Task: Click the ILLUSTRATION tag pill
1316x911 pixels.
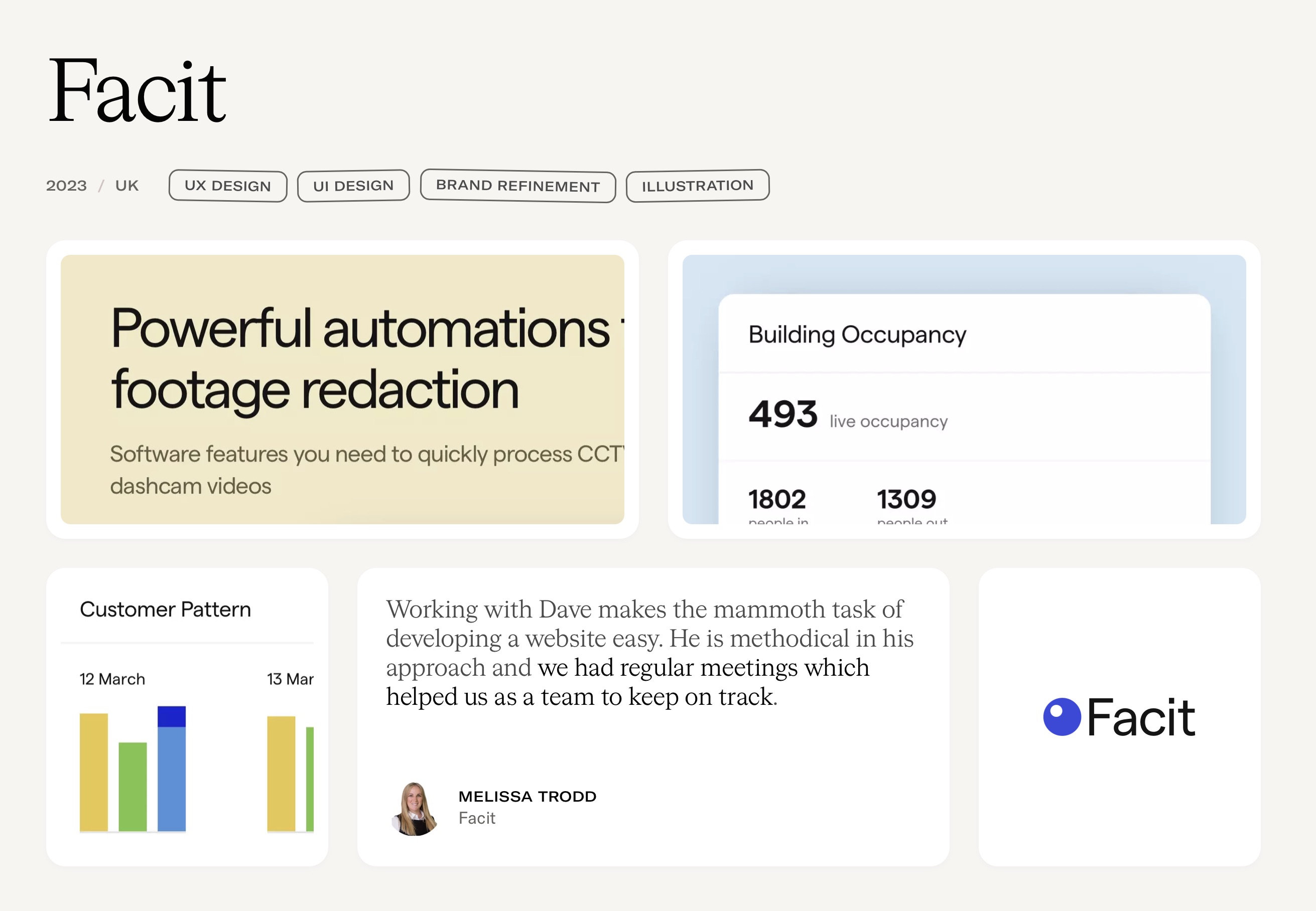Action: 697,186
